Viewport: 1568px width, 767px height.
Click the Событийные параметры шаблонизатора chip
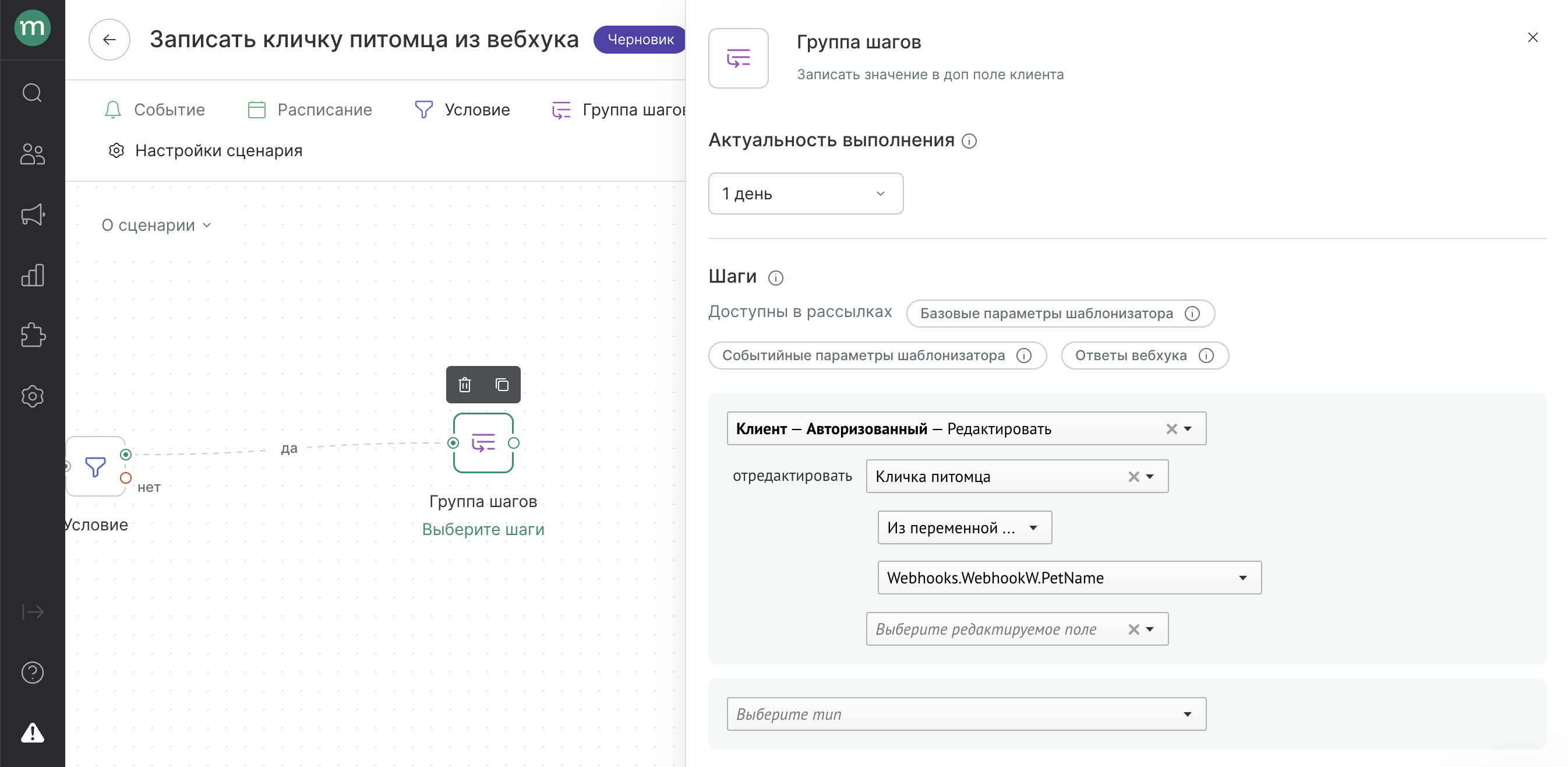[877, 356]
